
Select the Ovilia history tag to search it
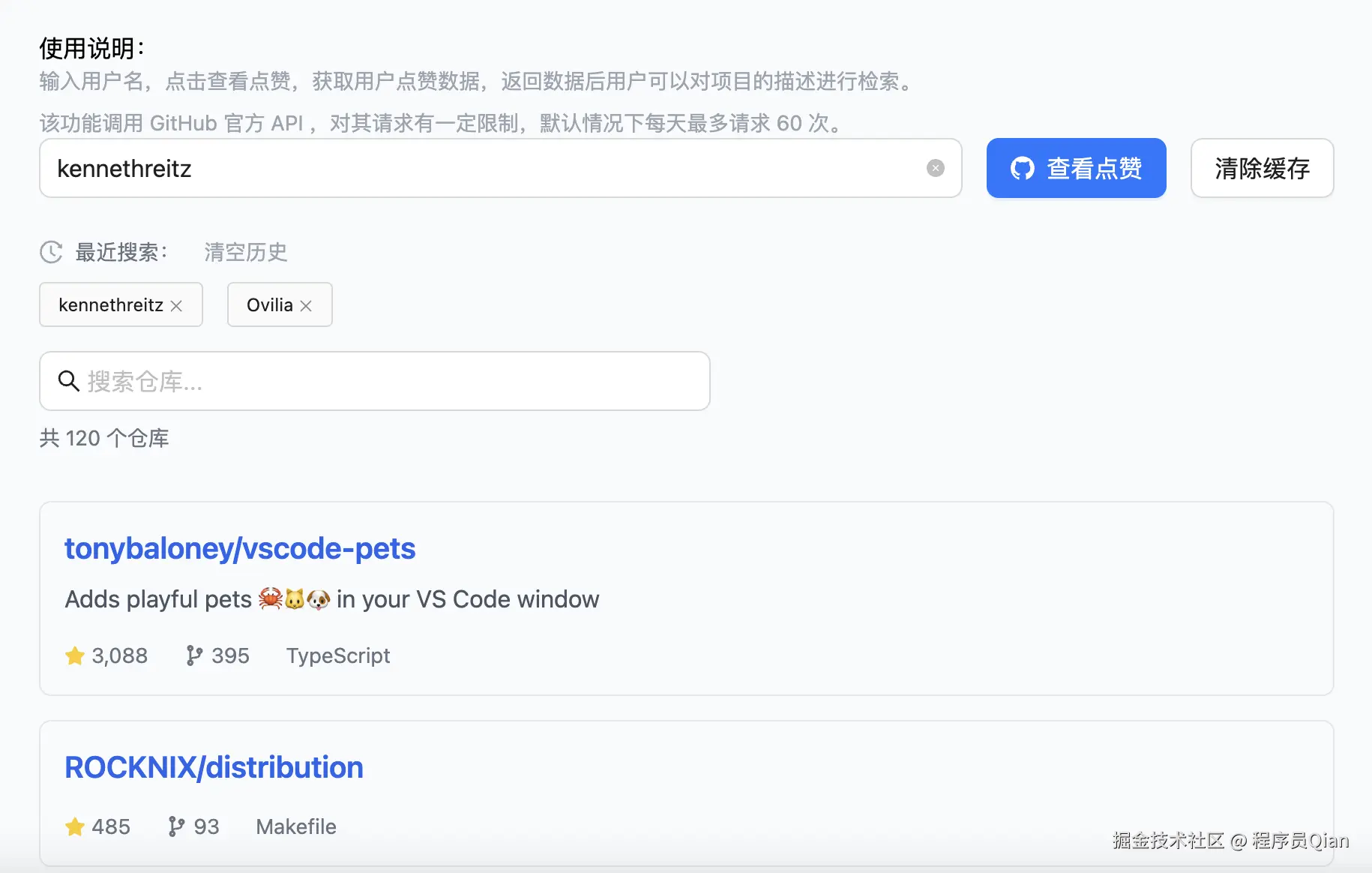coord(268,305)
